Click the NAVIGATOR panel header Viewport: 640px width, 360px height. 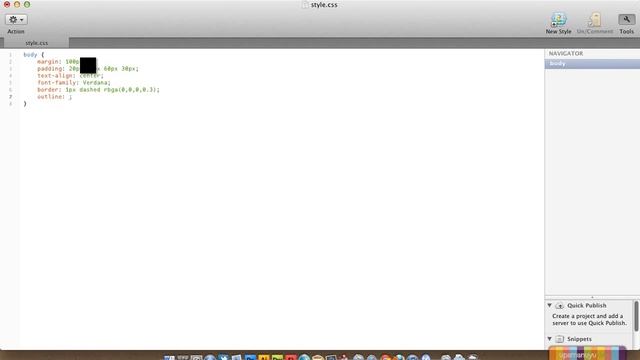(x=566, y=53)
